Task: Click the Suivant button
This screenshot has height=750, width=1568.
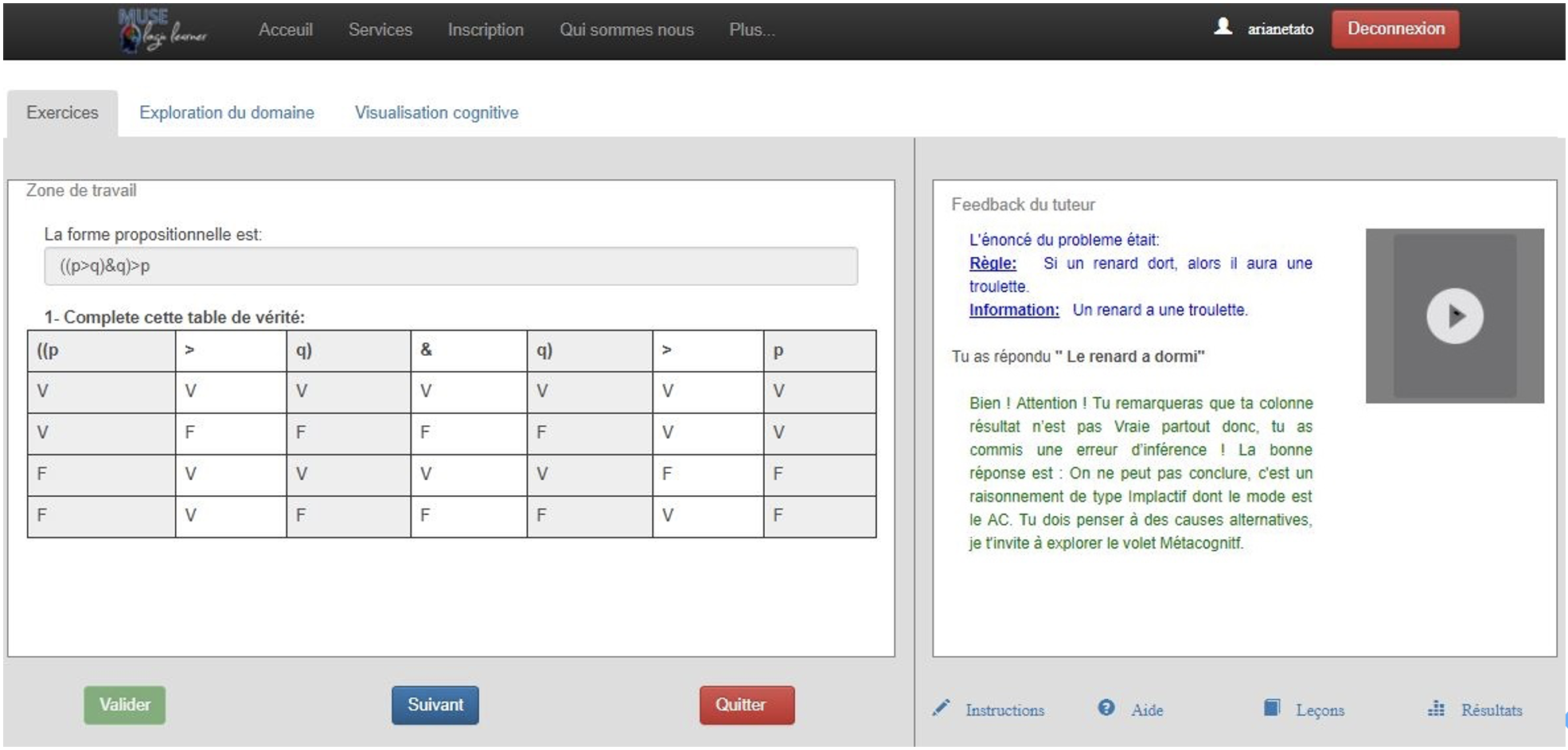Action: coord(435,705)
